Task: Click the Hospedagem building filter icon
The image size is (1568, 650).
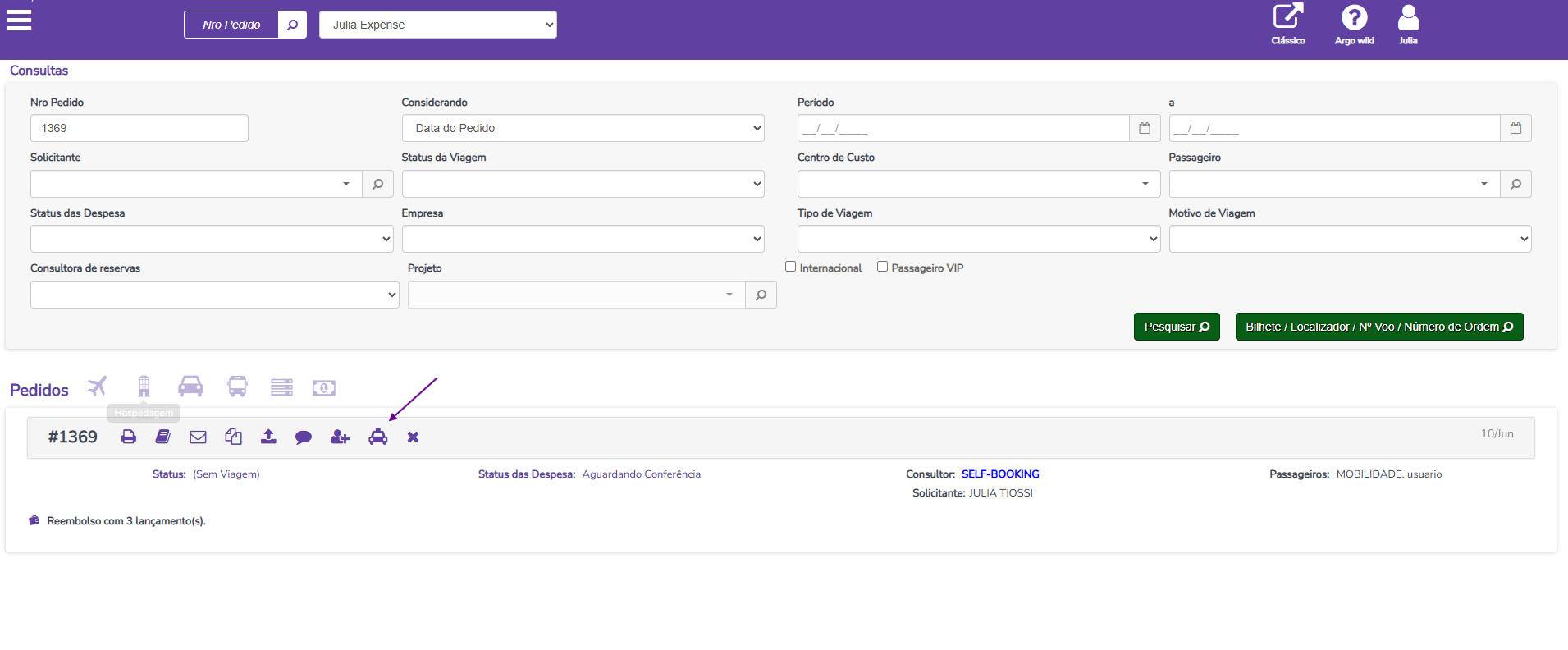Action: [144, 386]
